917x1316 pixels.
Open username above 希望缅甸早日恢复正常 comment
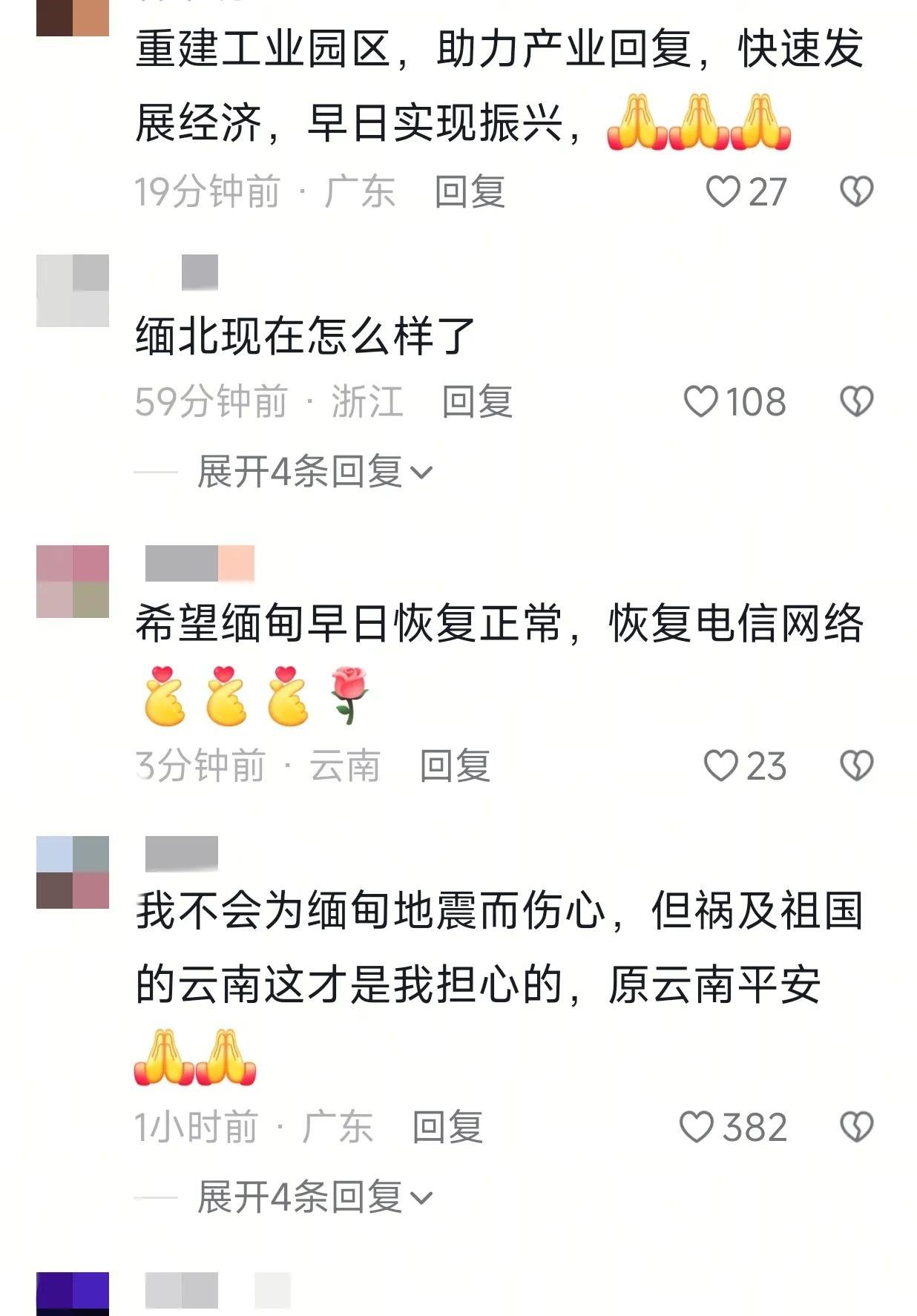(x=200, y=563)
